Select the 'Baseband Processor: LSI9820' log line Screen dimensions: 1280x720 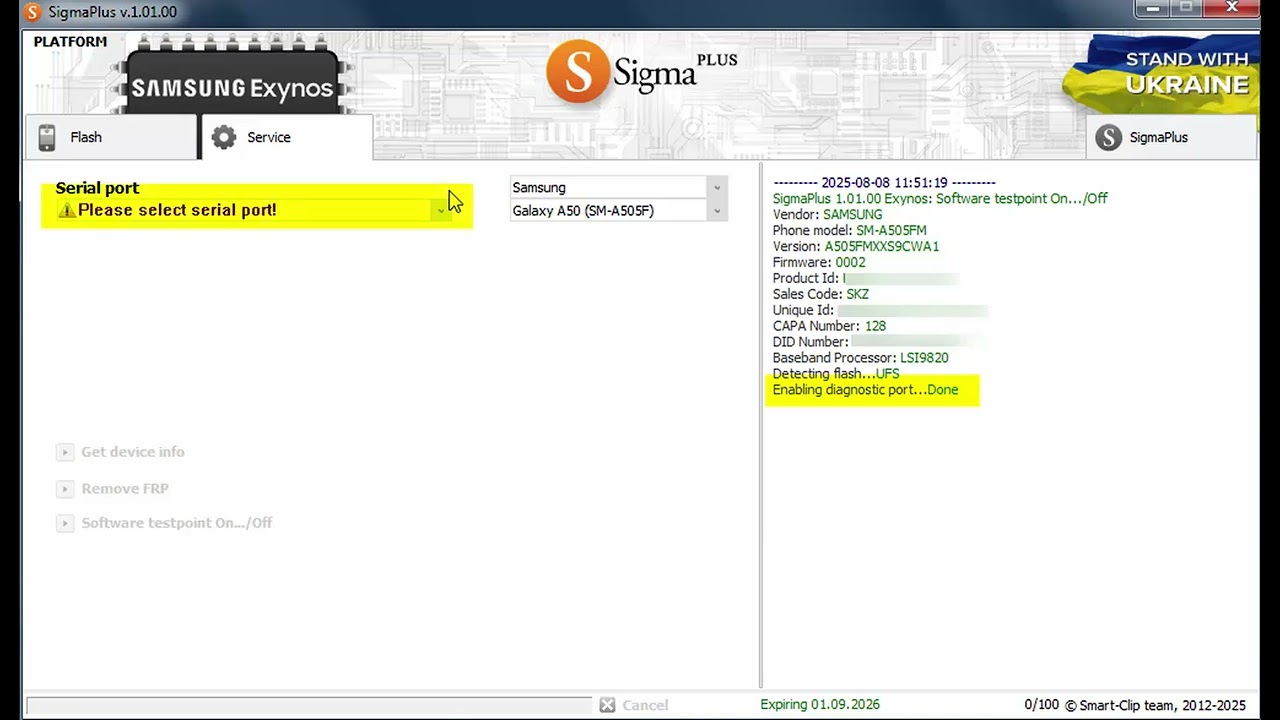860,358
